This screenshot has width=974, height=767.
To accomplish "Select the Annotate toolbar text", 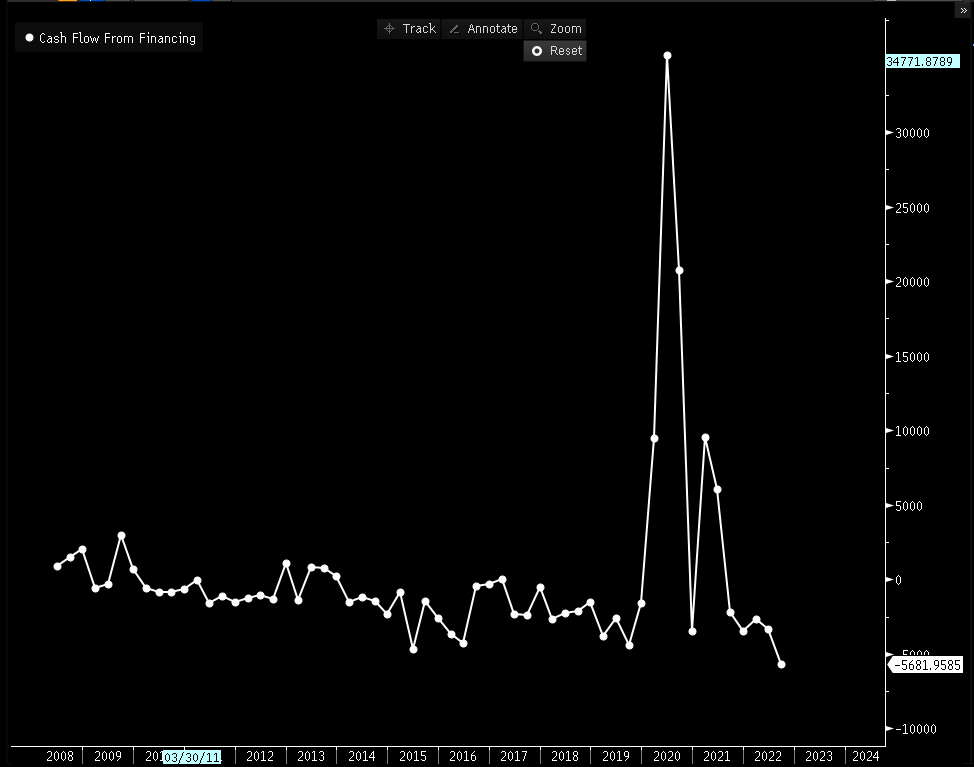I will [492, 29].
